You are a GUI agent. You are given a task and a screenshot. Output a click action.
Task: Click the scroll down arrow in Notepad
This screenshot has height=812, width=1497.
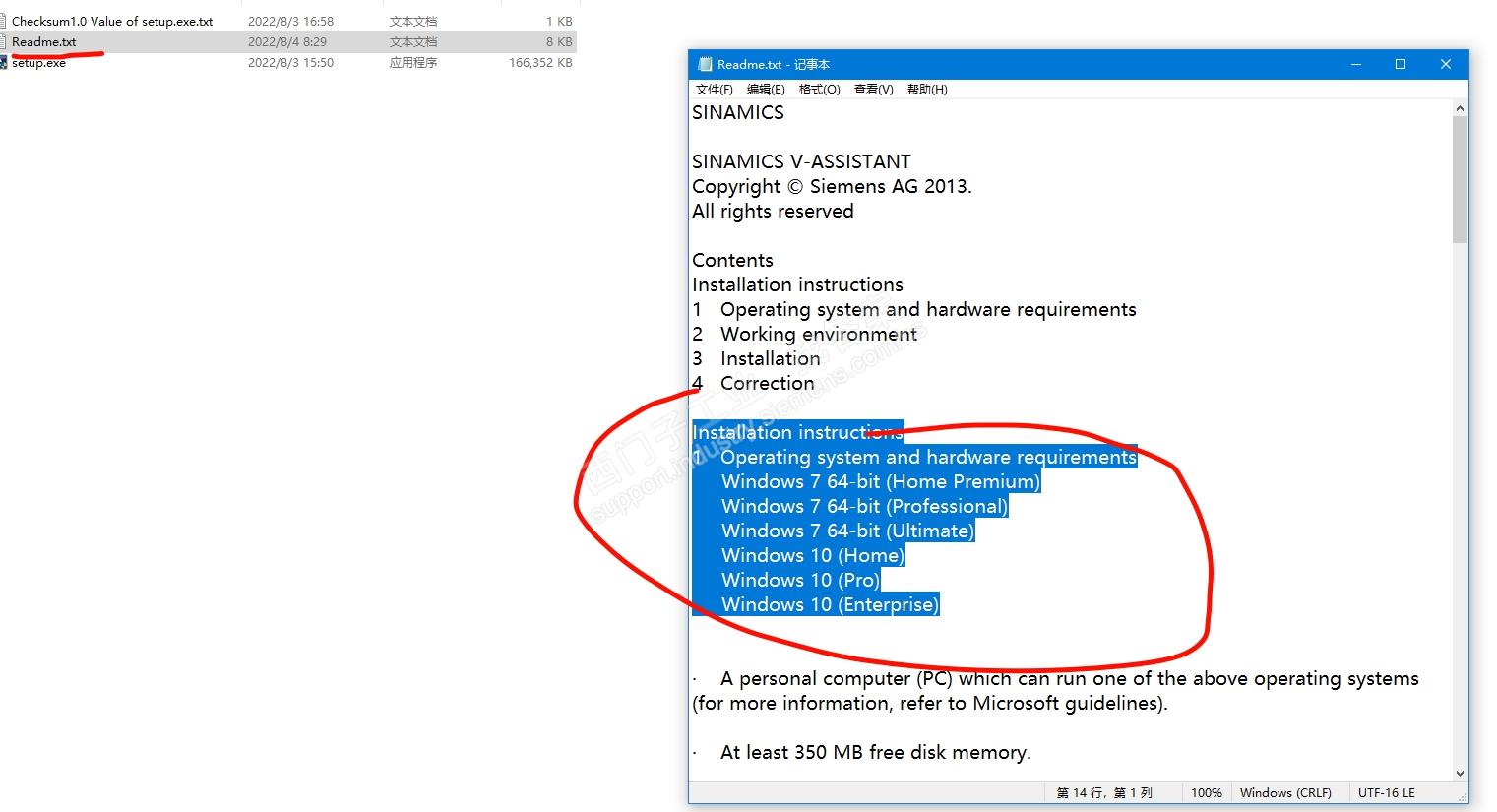[x=1461, y=774]
